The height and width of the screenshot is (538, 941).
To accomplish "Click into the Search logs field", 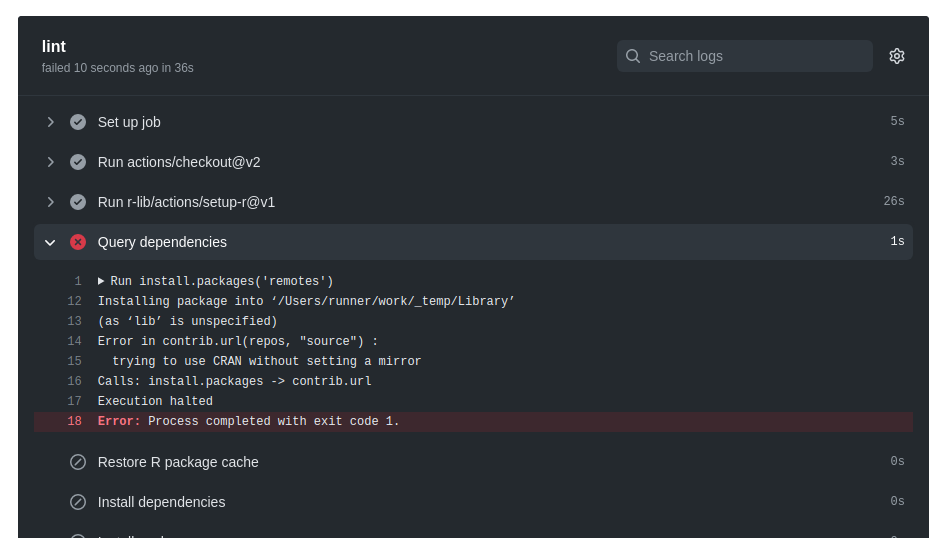I will pos(745,56).
